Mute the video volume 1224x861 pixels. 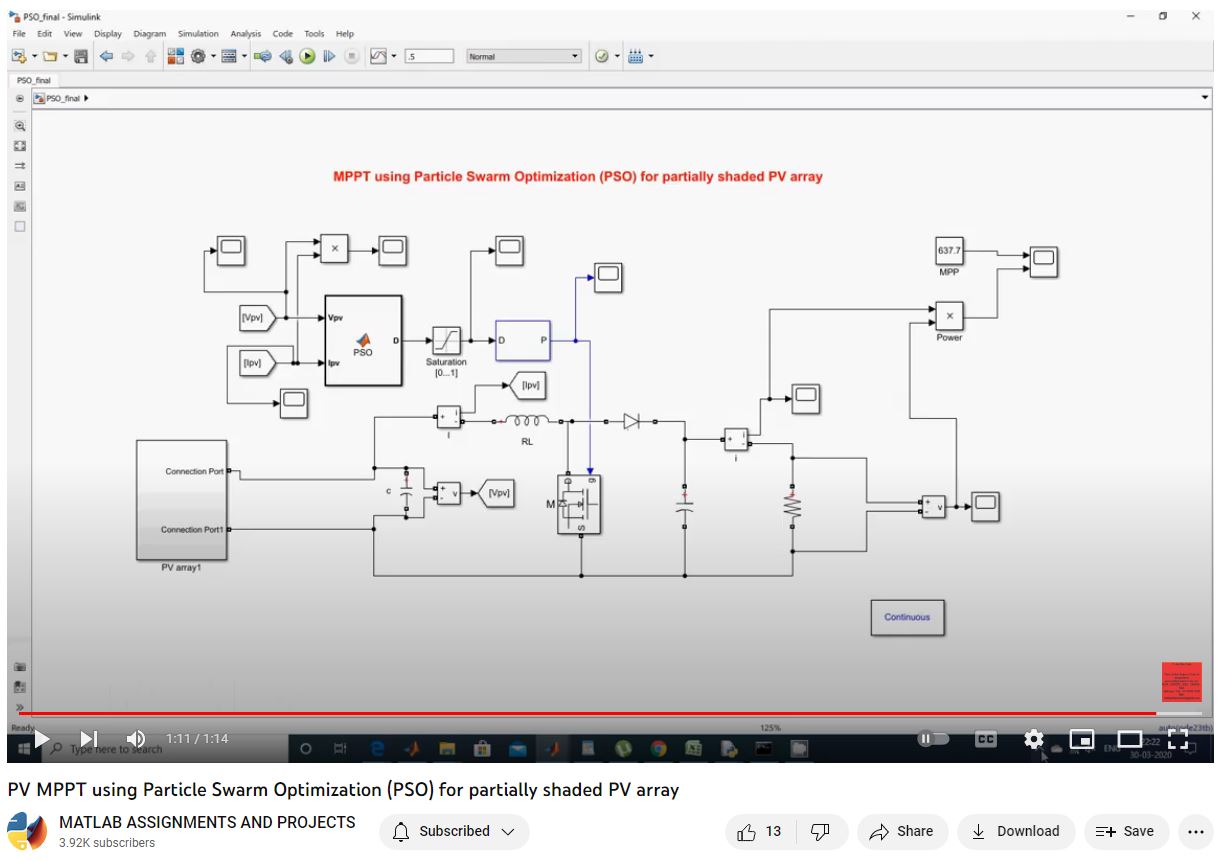click(x=136, y=739)
